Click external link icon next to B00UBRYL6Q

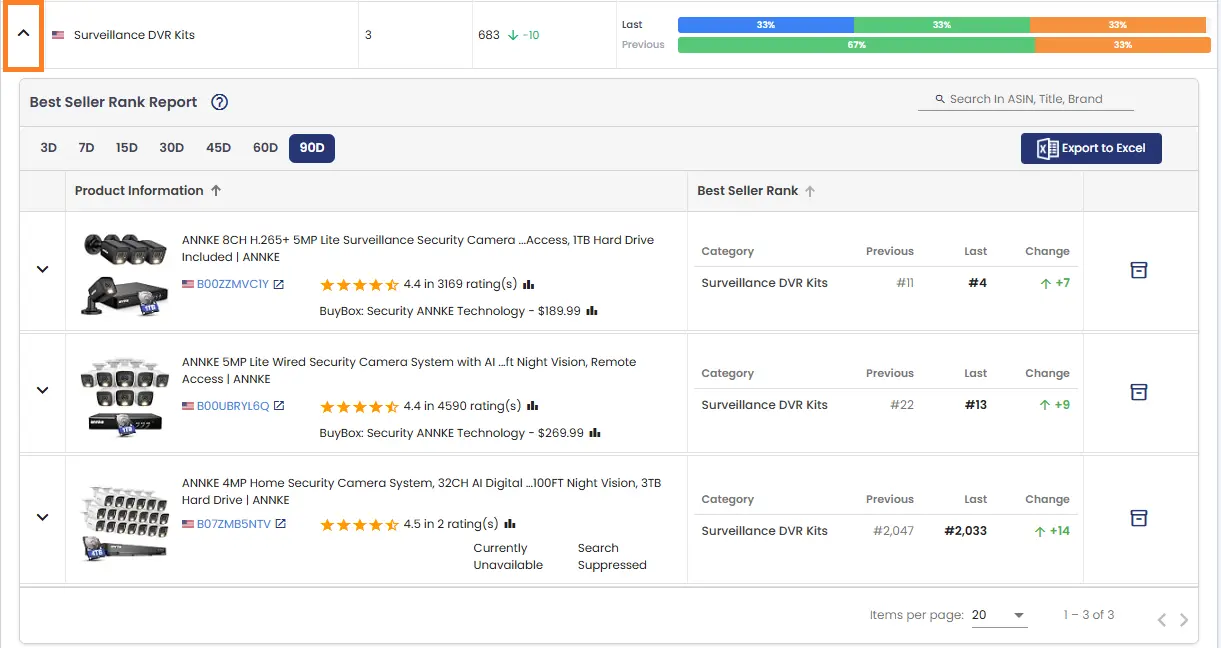(279, 406)
